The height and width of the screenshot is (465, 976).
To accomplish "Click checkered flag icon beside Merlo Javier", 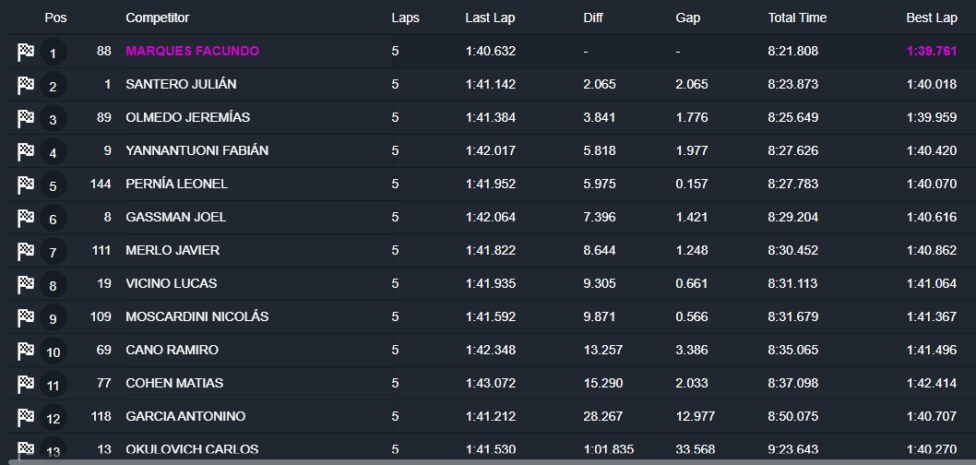I will click(x=26, y=251).
